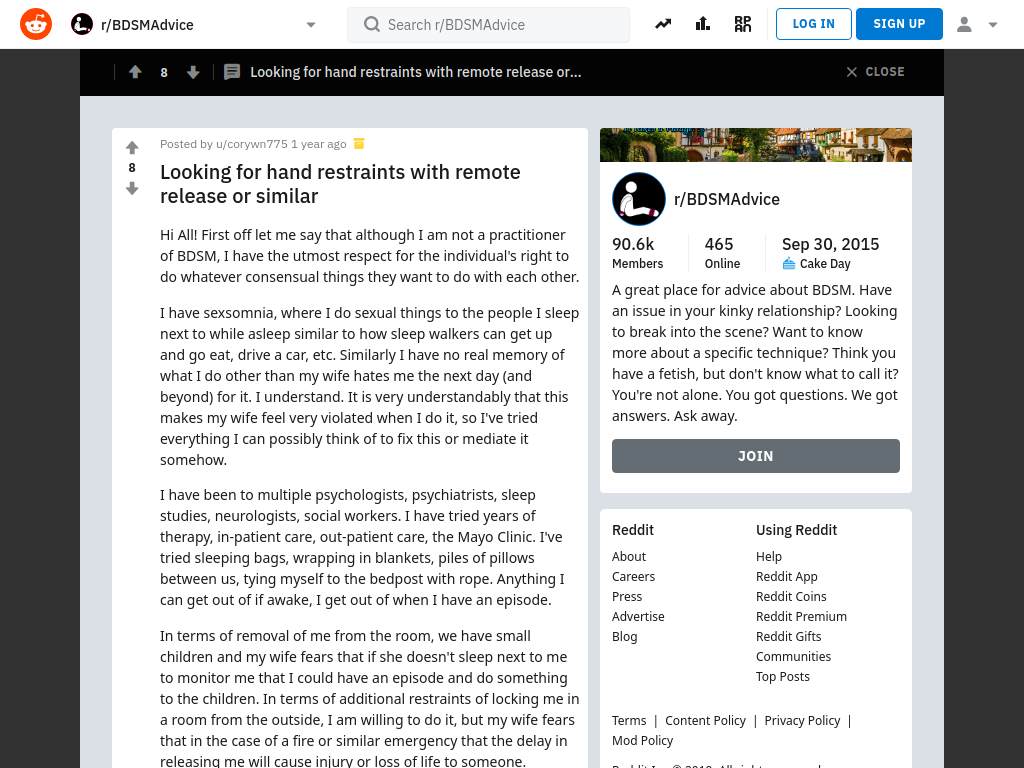Screen dimensions: 1024x768
Task: Close the post overlay with CLOSE
Action: tap(875, 72)
